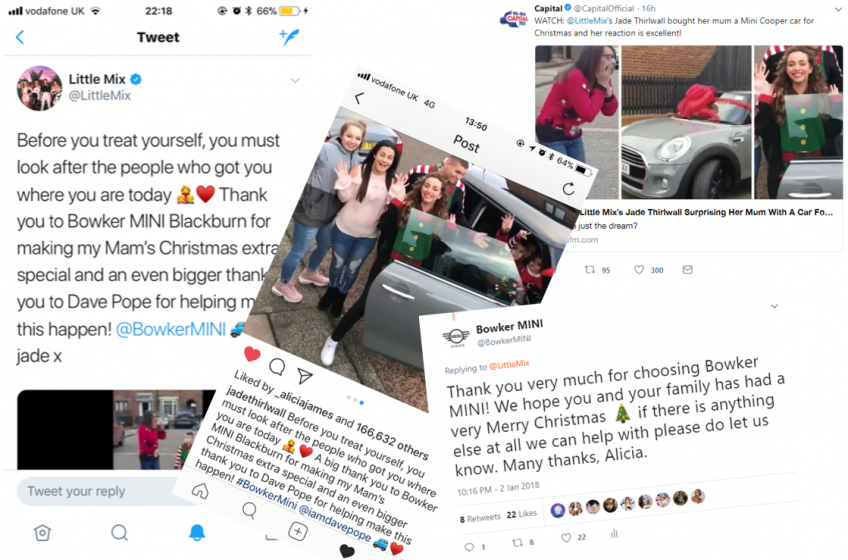The image size is (848, 560).
Task: Reply to the Bowker MINI tweet
Action: (x=469, y=547)
